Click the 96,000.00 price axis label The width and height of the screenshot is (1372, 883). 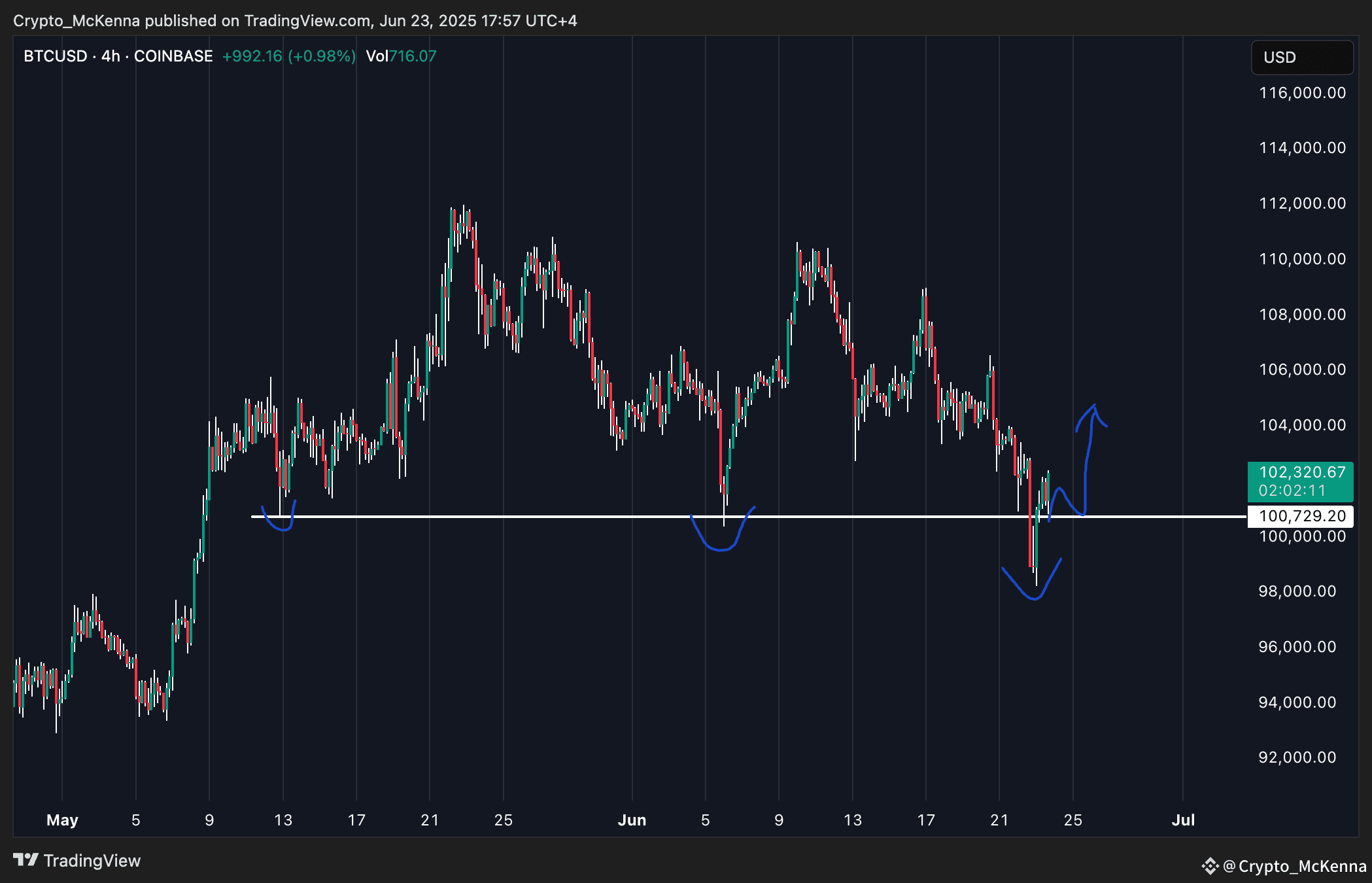tap(1297, 647)
